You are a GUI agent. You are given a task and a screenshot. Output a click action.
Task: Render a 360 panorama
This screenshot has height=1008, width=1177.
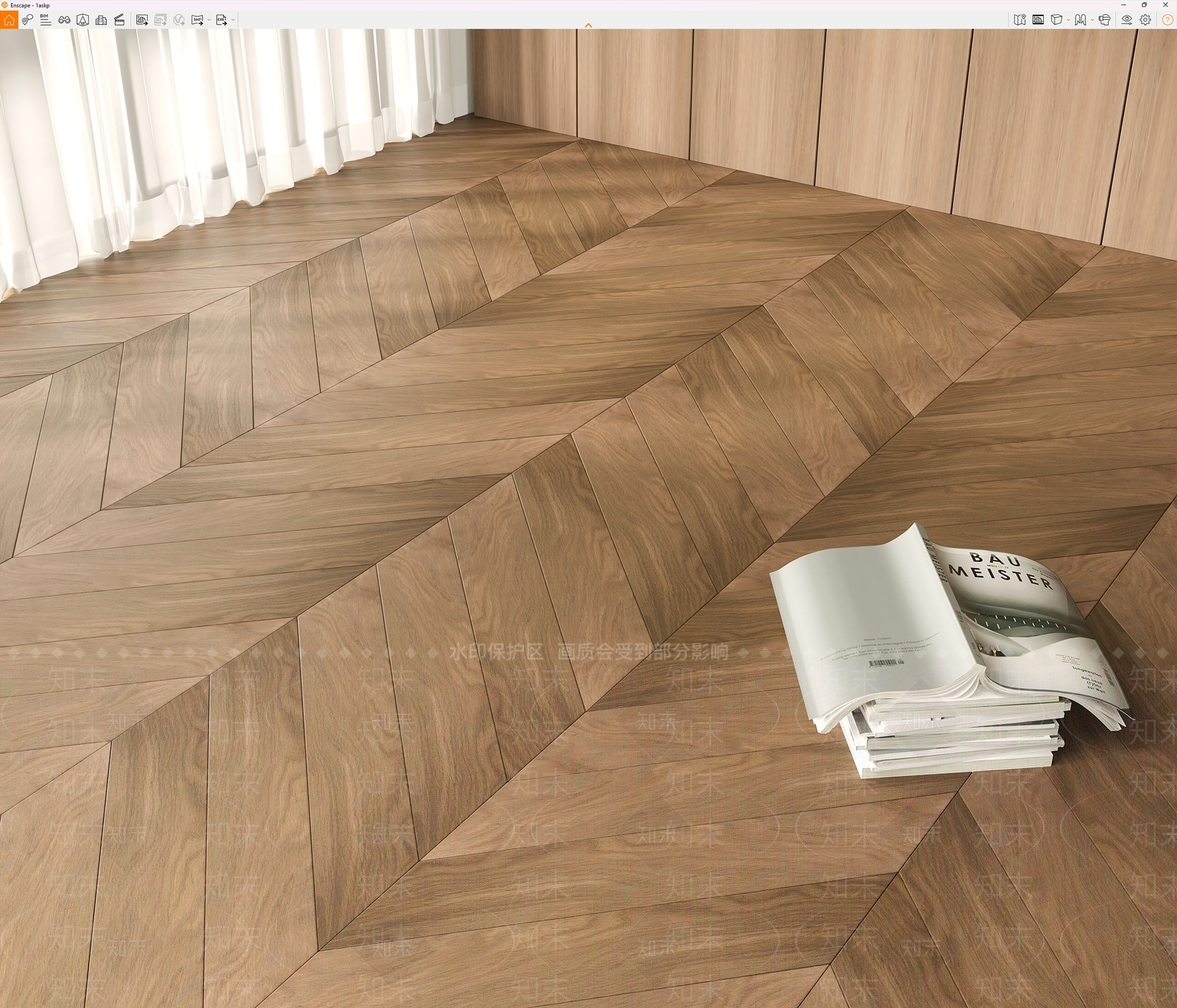[x=197, y=20]
